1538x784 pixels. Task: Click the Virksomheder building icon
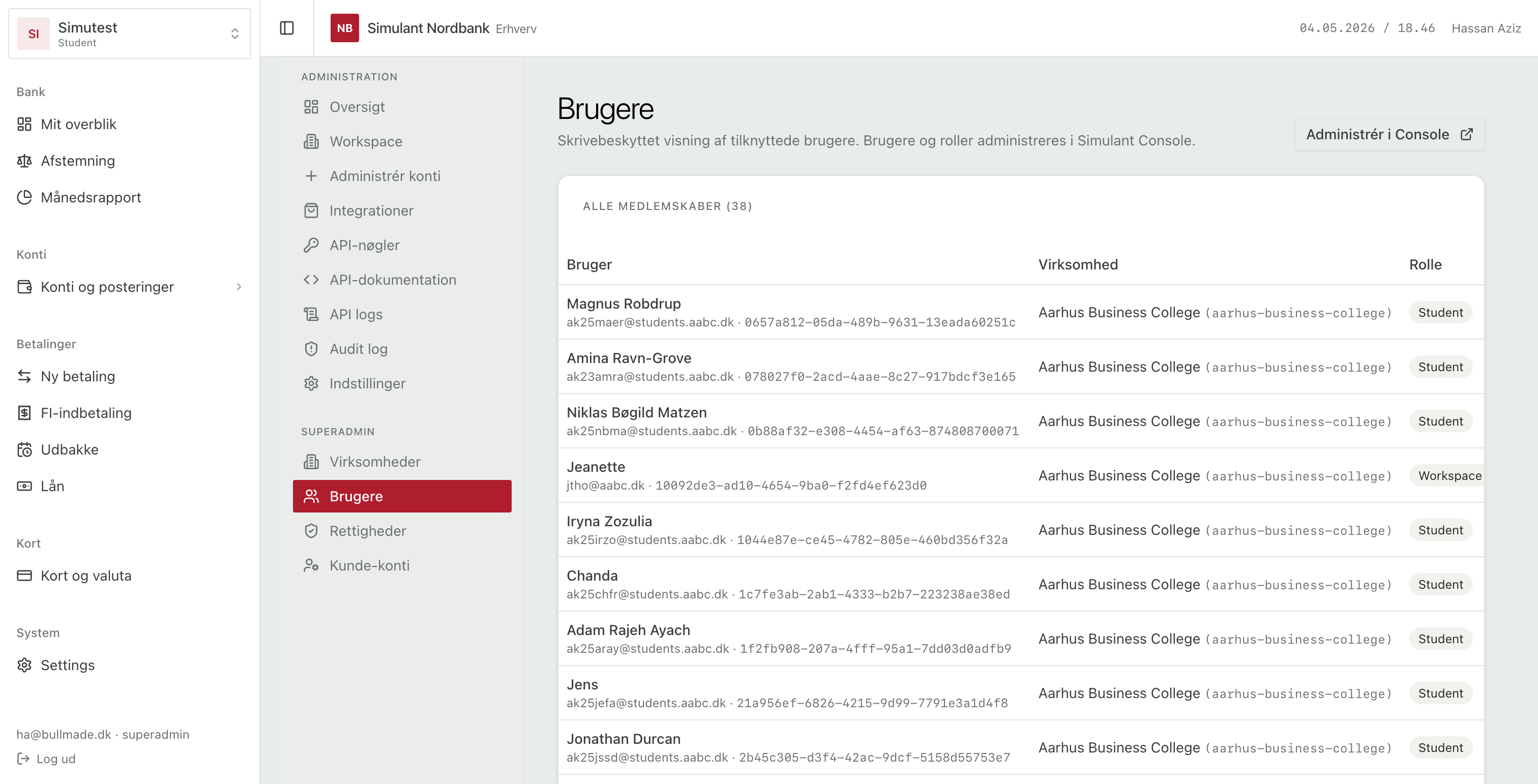(x=311, y=462)
